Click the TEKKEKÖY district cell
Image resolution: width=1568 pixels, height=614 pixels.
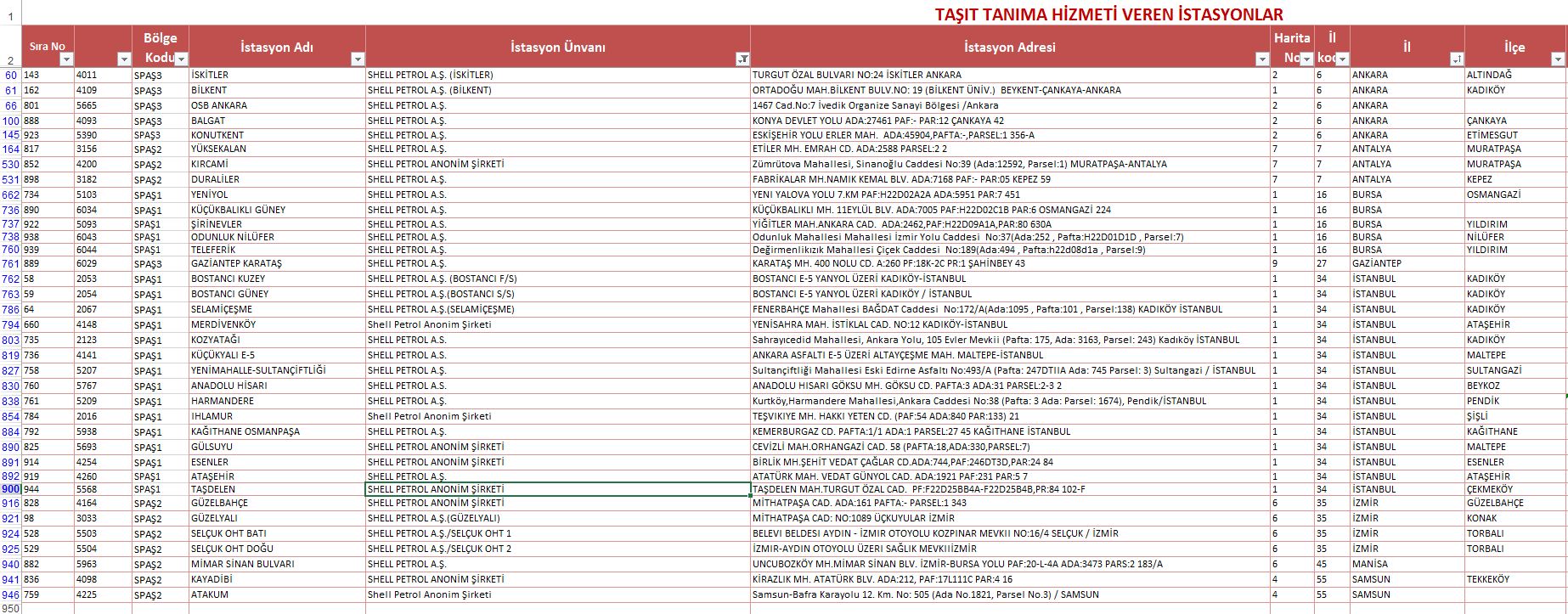1515,579
